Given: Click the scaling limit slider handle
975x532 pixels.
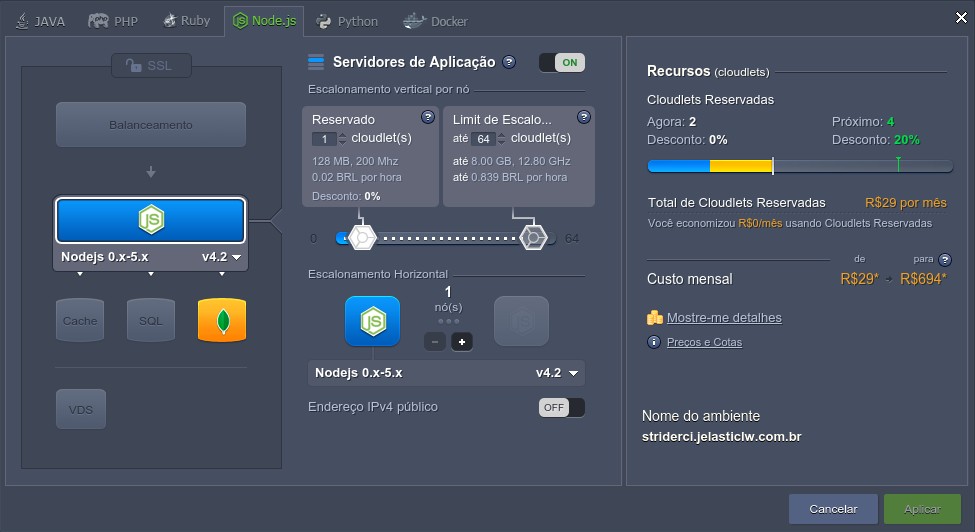Looking at the screenshot, I should 533,237.
